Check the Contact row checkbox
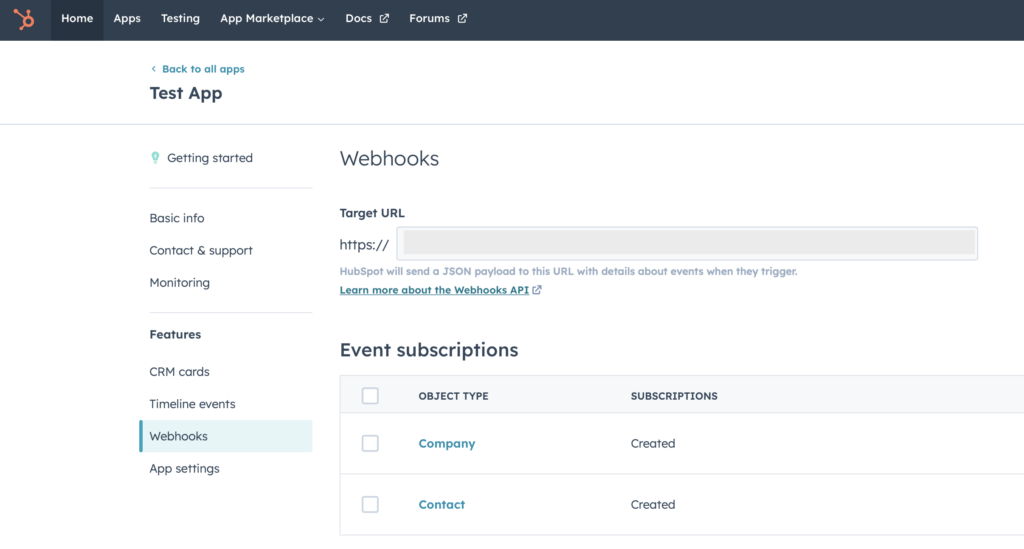This screenshot has width=1024, height=549. [370, 505]
